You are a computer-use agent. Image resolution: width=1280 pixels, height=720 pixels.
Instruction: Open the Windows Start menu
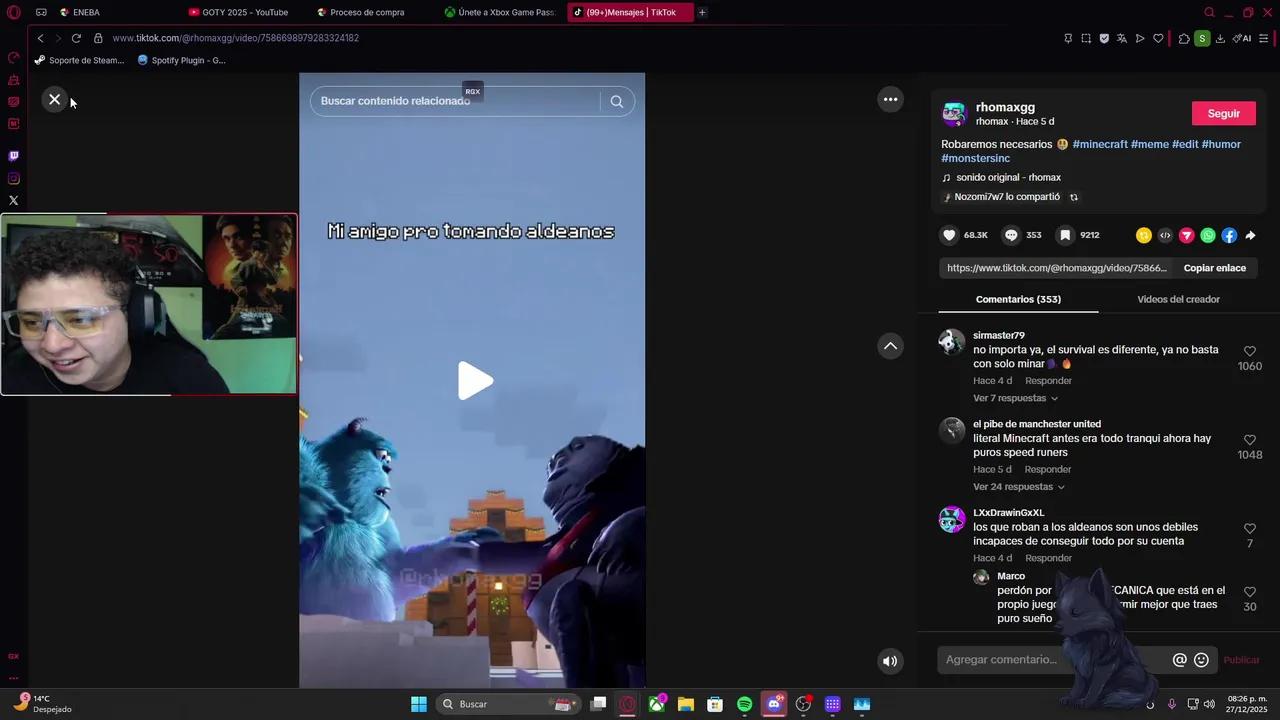pos(419,704)
